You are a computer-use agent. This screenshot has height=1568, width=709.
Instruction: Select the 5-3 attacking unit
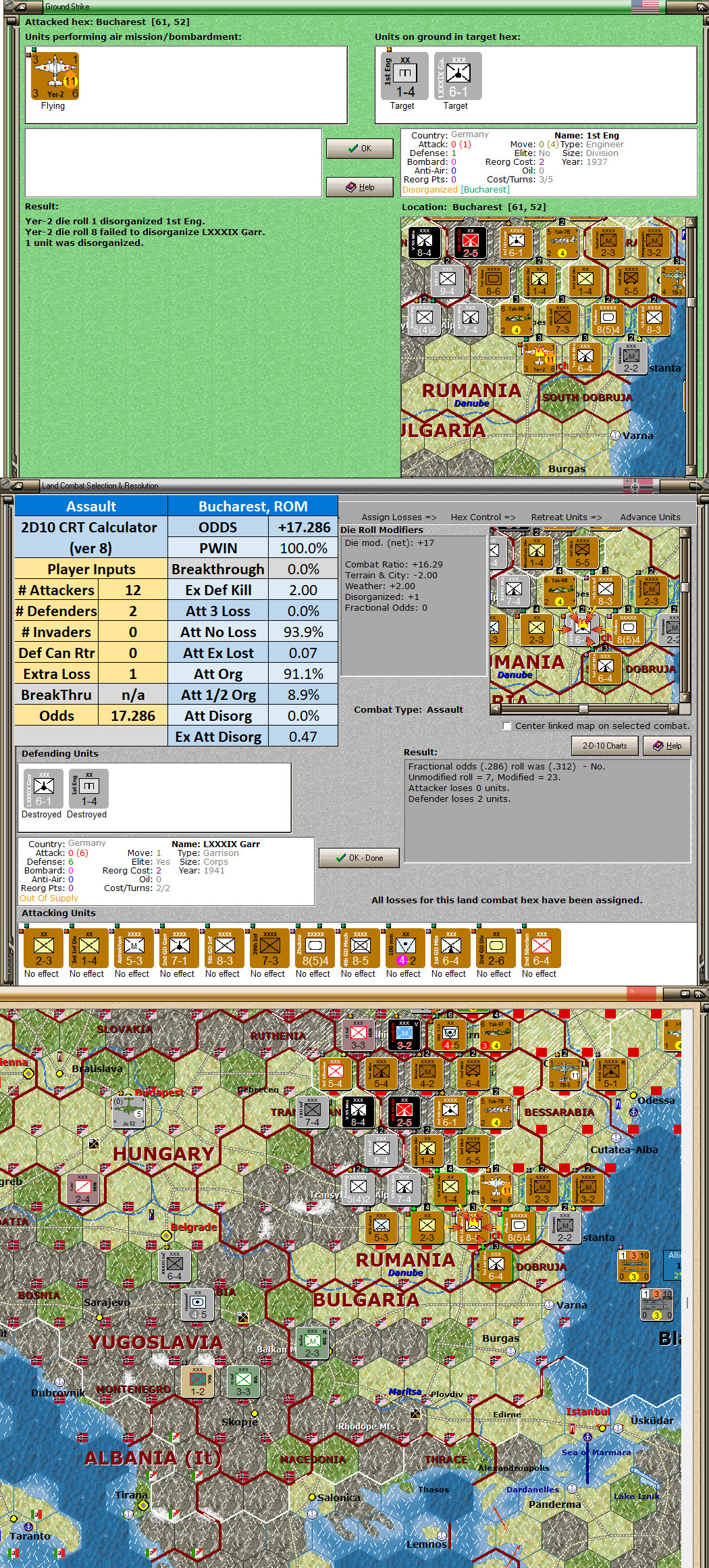click(x=134, y=948)
